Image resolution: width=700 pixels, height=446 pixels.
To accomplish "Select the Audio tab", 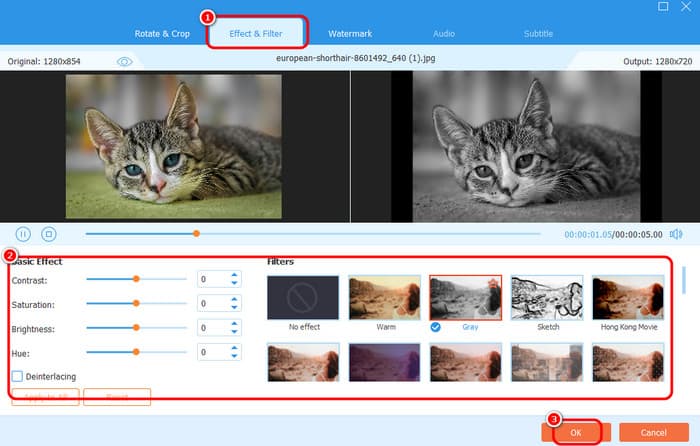I will pos(444,34).
